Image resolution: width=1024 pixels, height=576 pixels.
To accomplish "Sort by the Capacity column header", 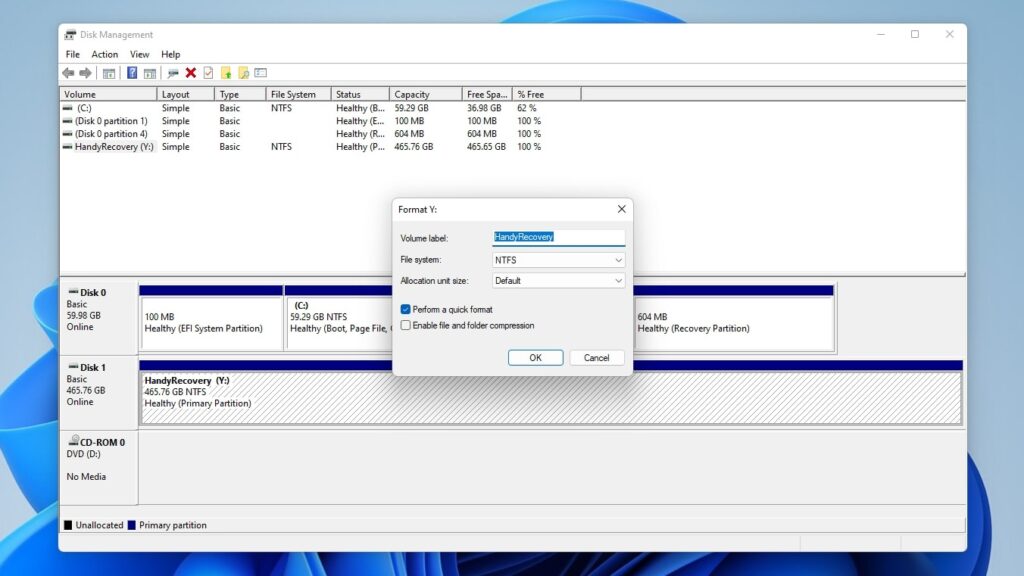I will 426,95.
